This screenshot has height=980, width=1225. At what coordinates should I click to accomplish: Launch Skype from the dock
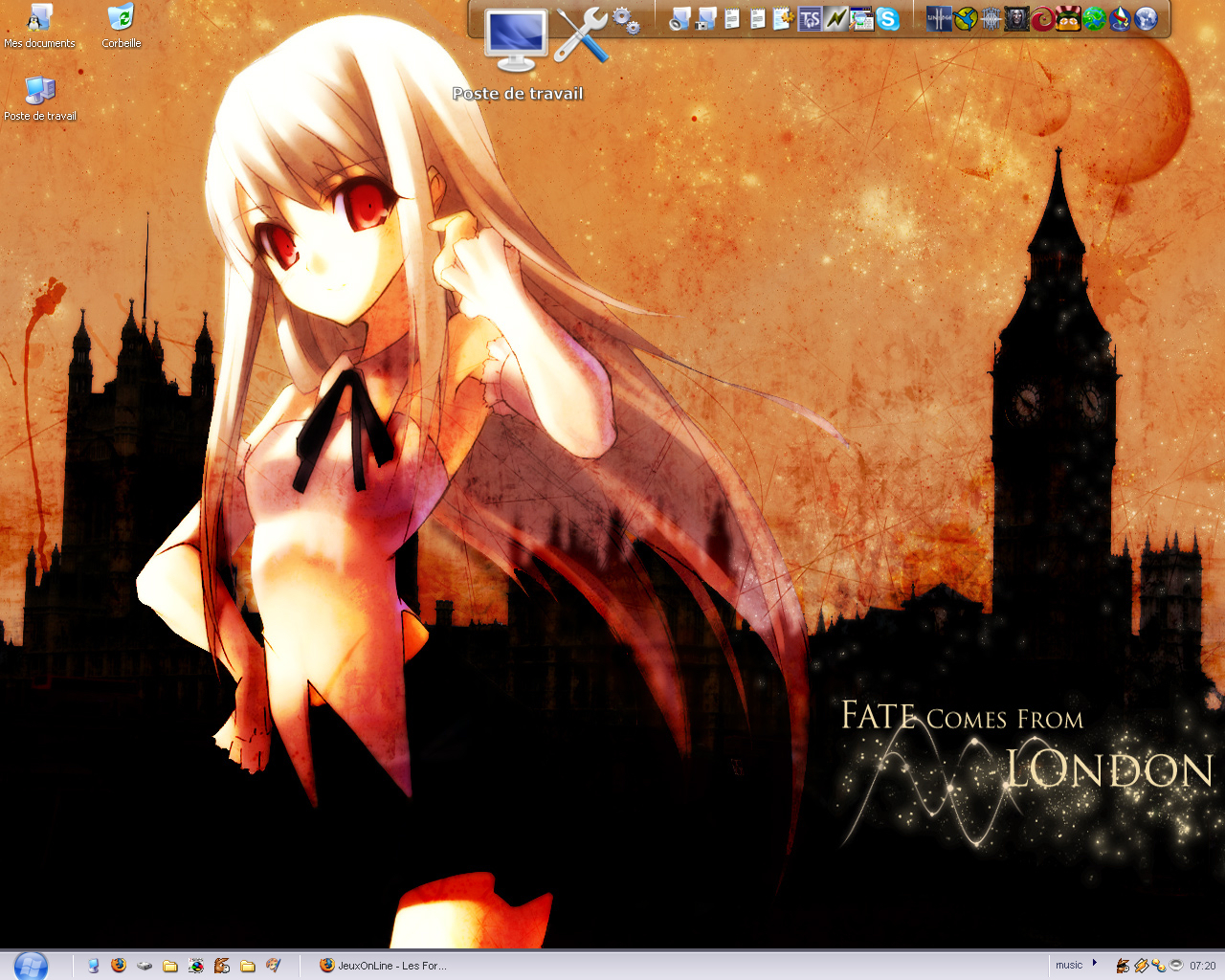(887, 19)
